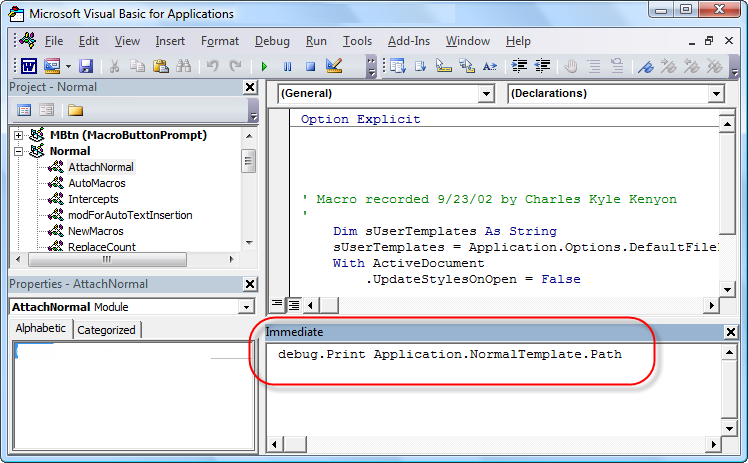Expand the MBtn (MacroButtonPrompt) project
Screen dimensions: 748x463
point(18,135)
